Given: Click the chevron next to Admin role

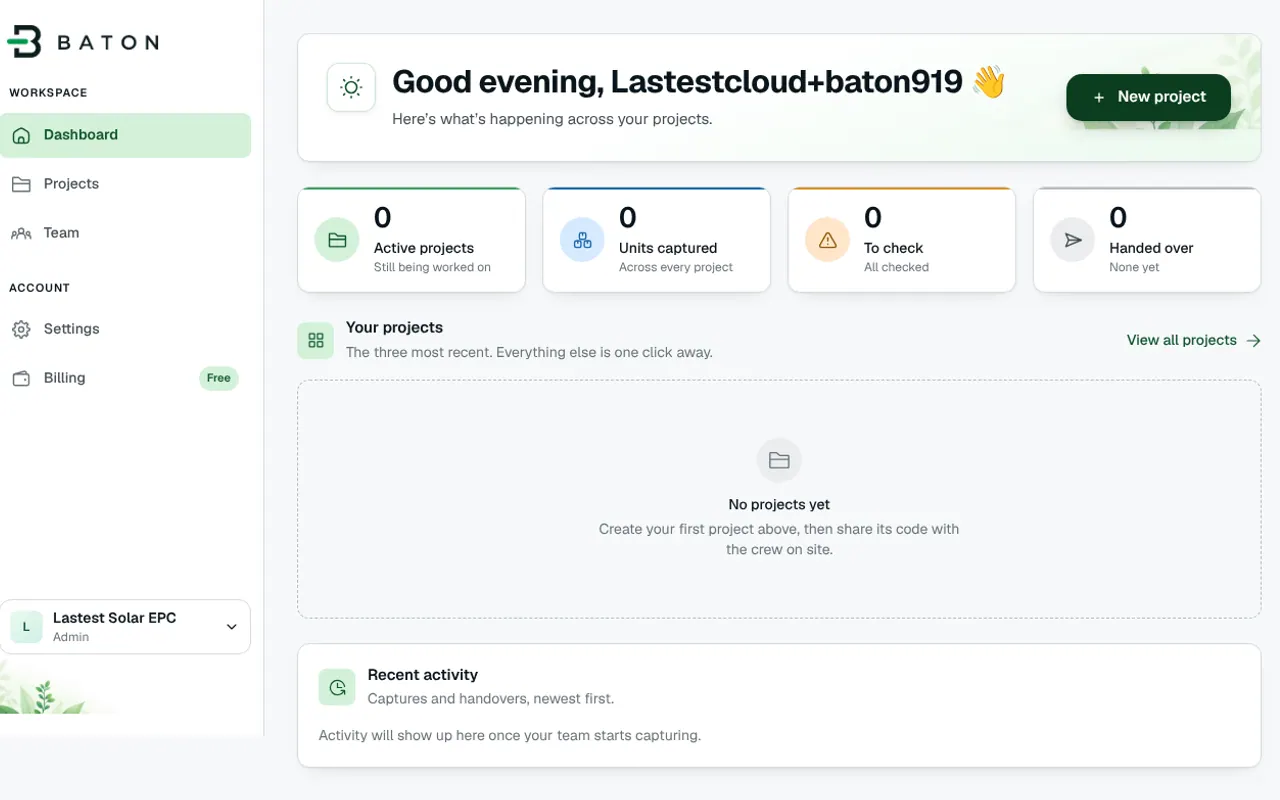Looking at the screenshot, I should coord(231,627).
